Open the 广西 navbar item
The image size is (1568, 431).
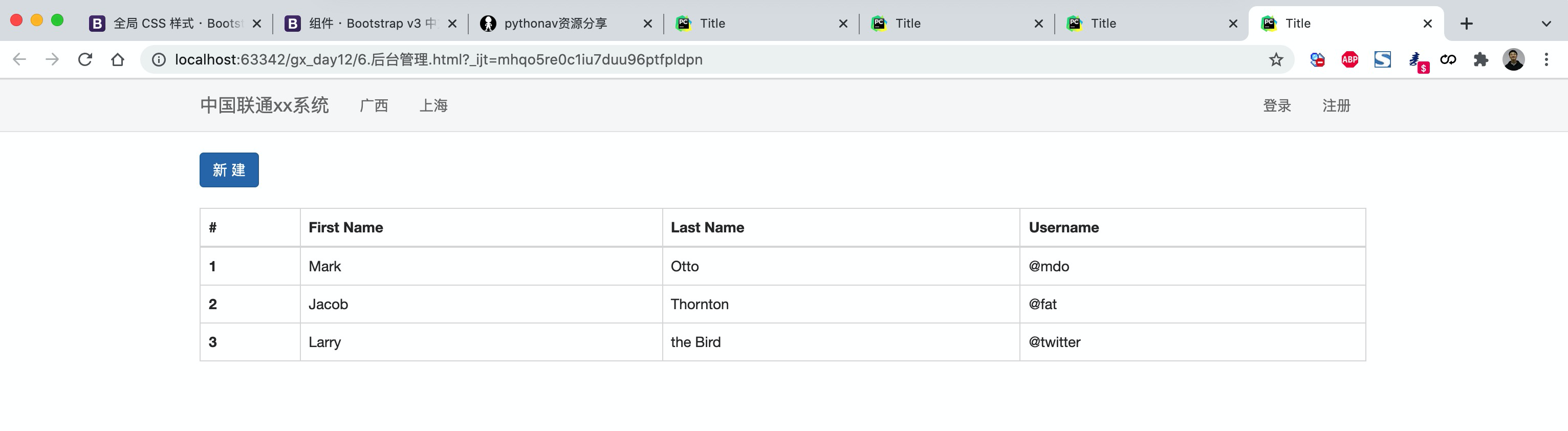374,105
